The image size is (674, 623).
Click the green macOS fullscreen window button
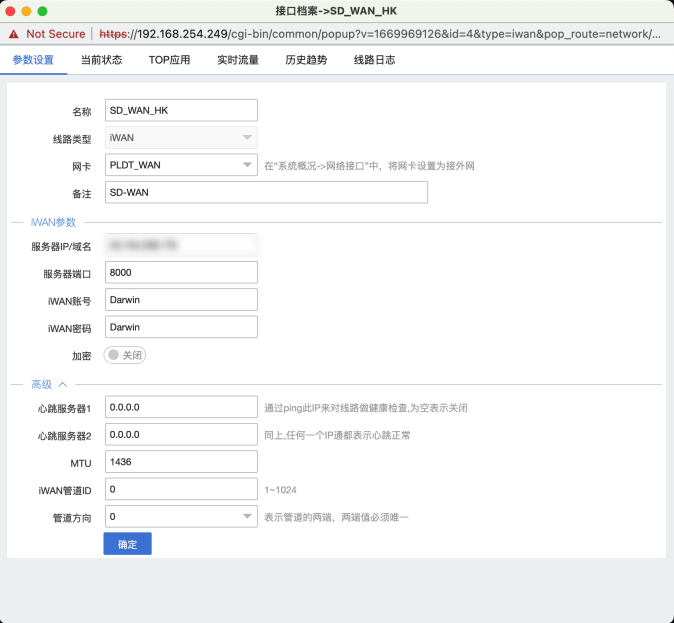click(x=42, y=11)
